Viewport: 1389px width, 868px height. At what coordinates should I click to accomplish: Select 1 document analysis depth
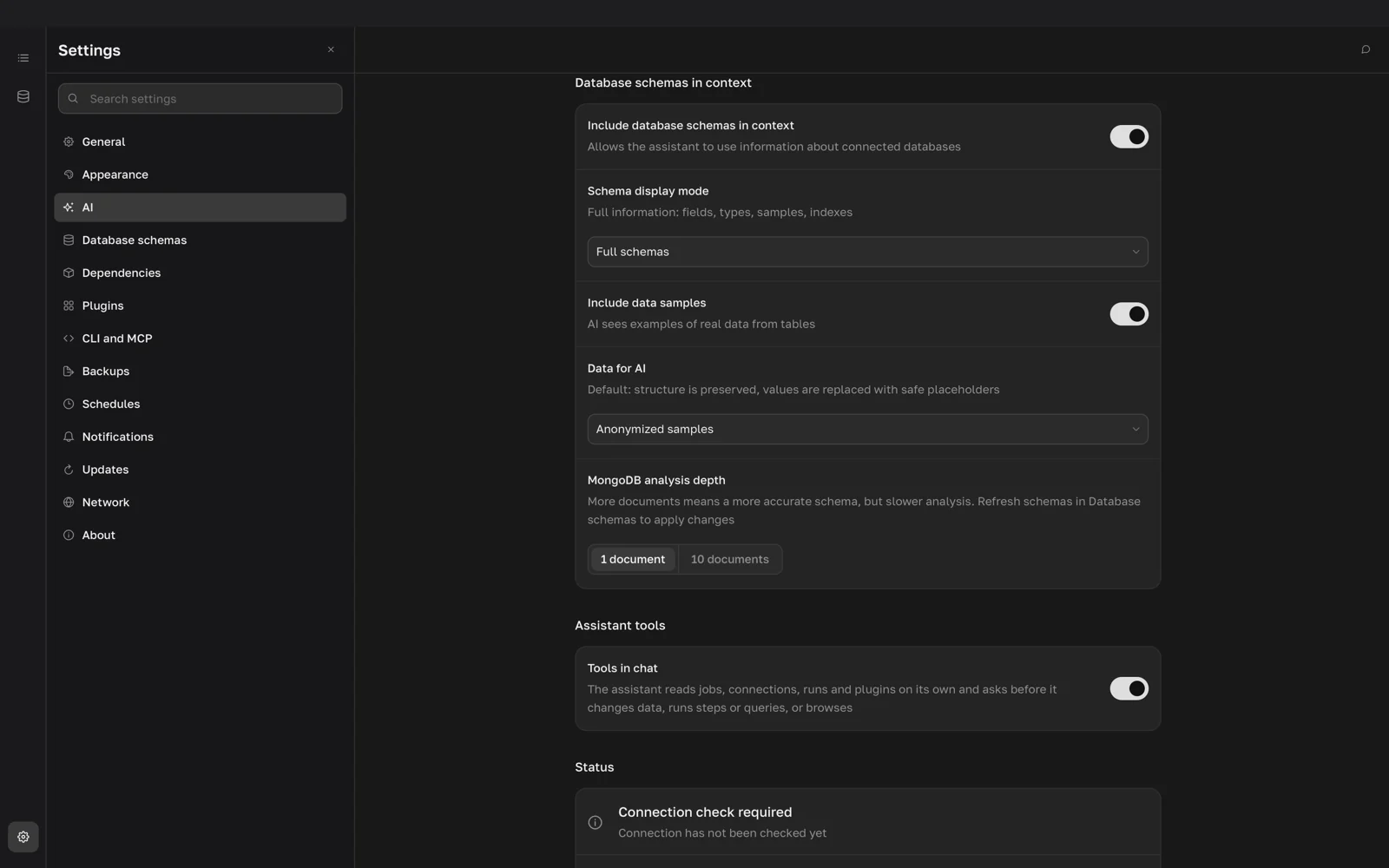[633, 559]
